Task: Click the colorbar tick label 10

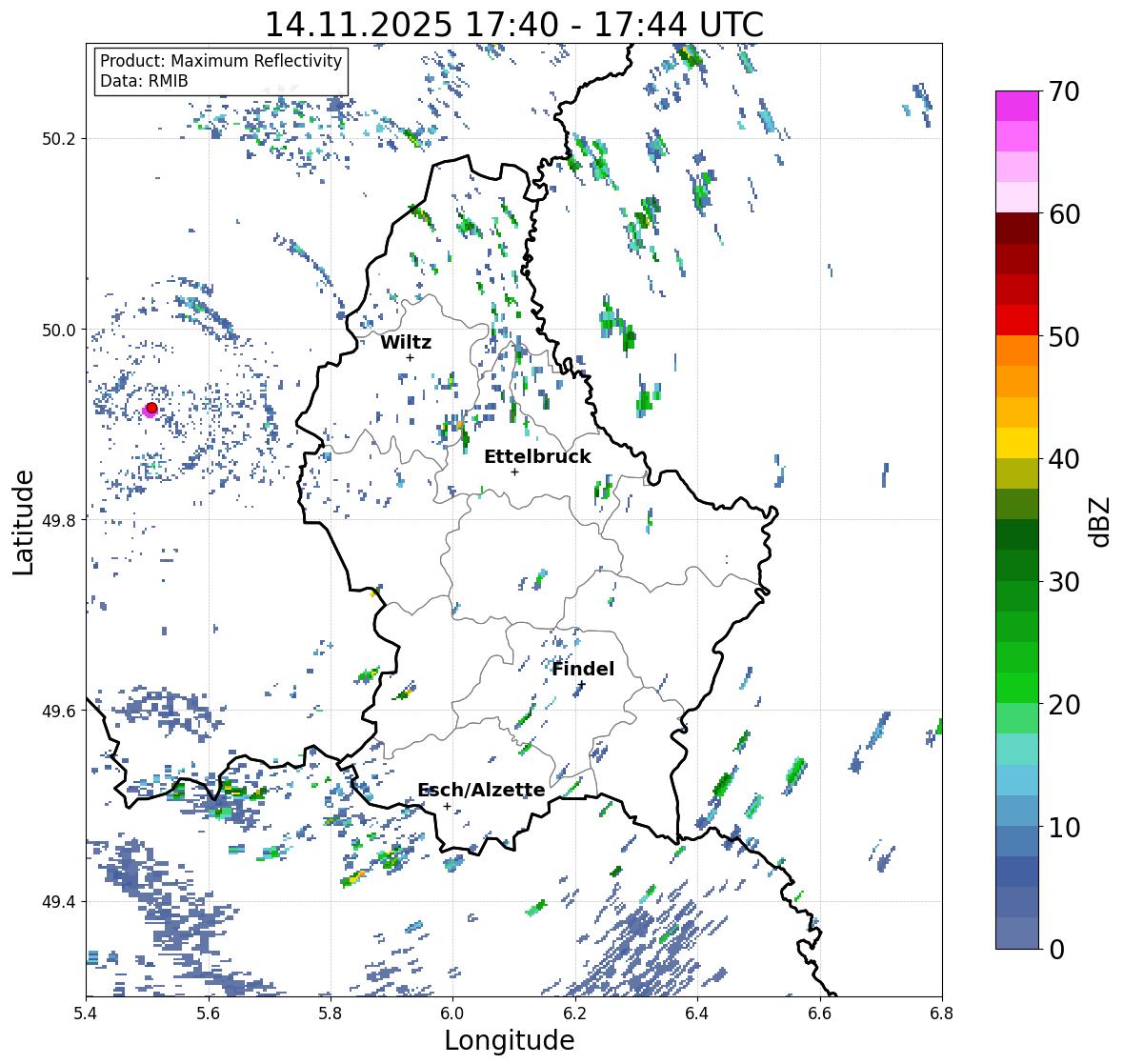Action: (1064, 826)
